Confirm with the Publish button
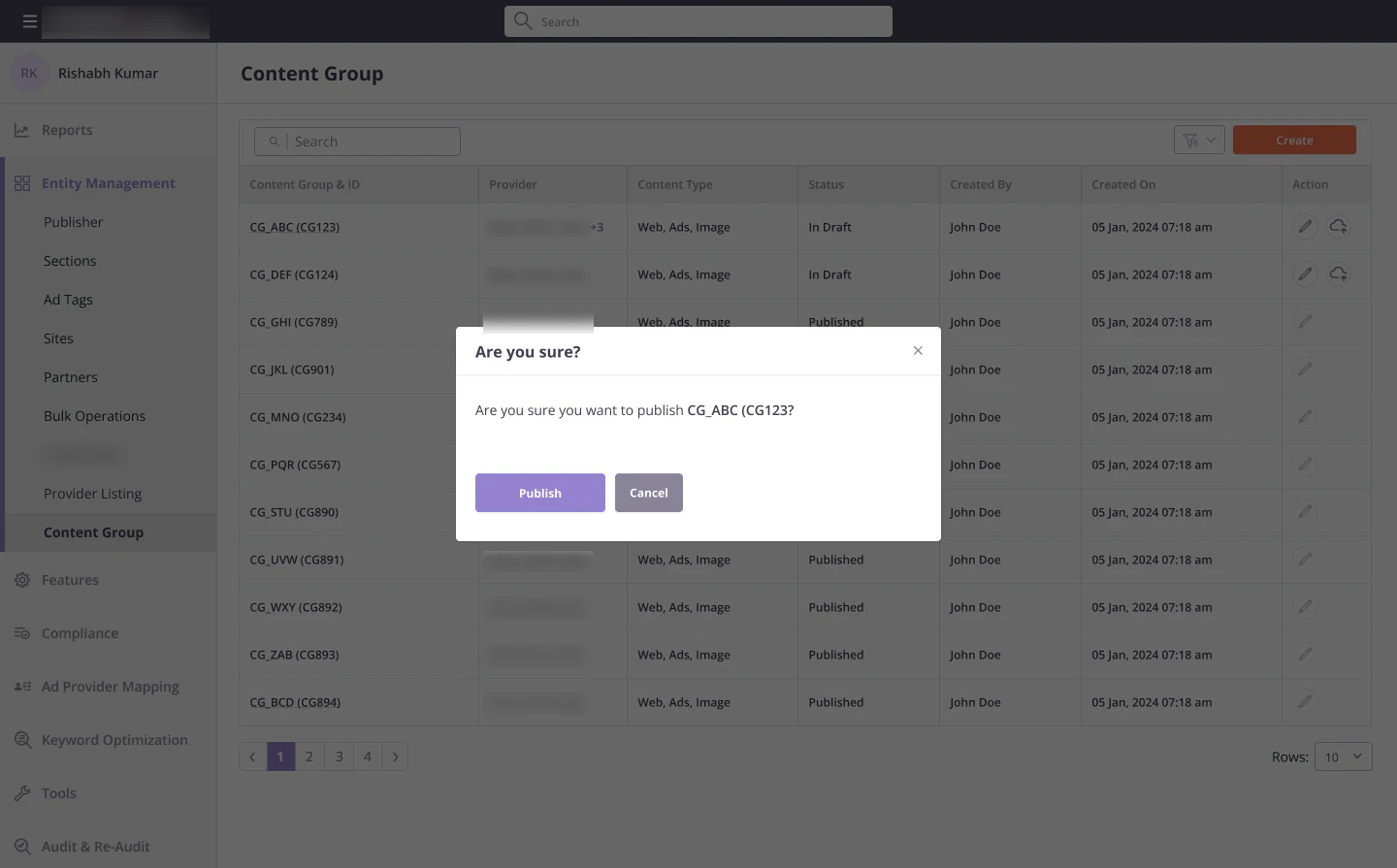Viewport: 1397px width, 868px height. (540, 493)
